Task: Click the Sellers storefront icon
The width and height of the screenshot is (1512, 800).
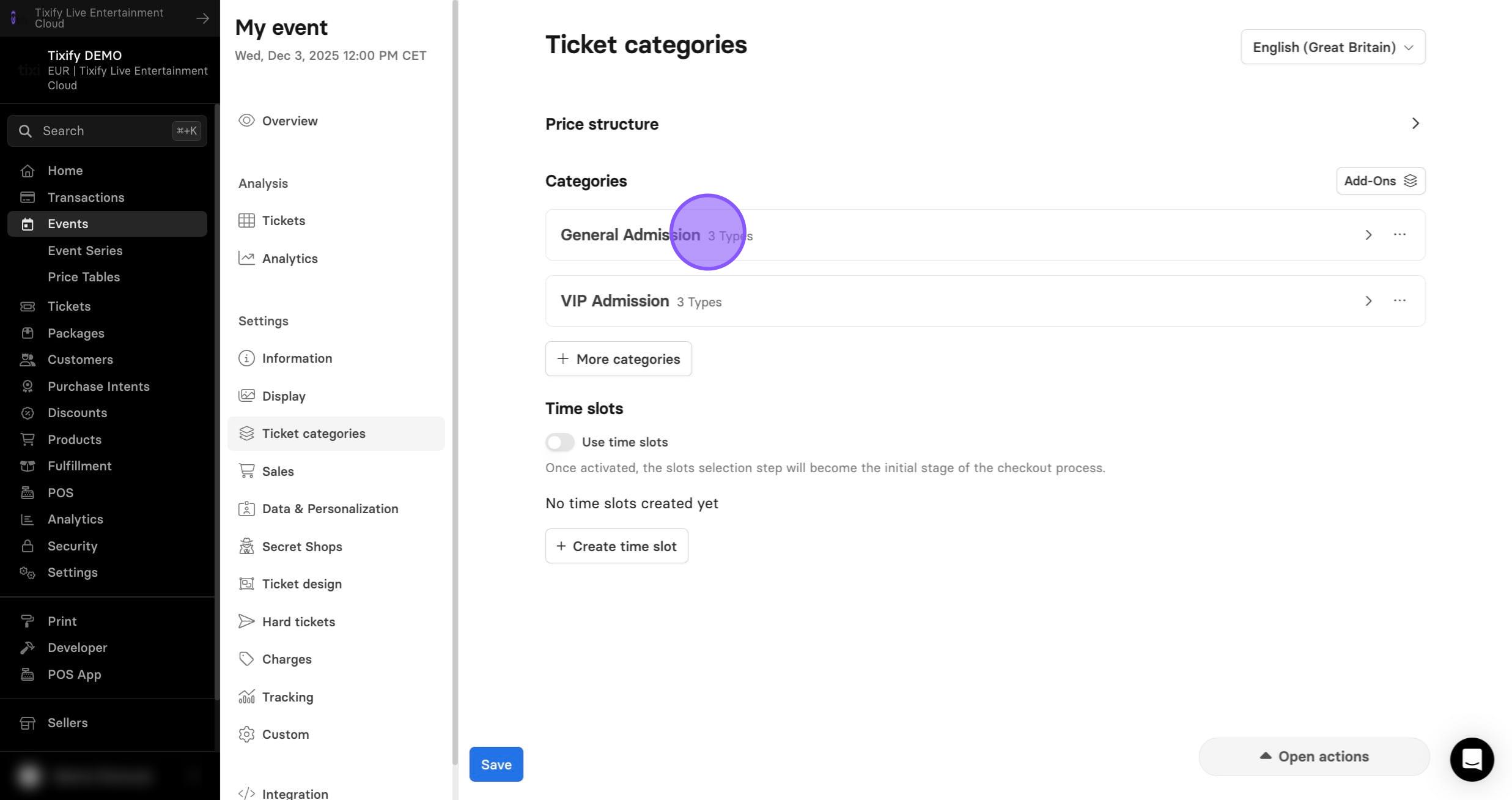Action: tap(28, 723)
